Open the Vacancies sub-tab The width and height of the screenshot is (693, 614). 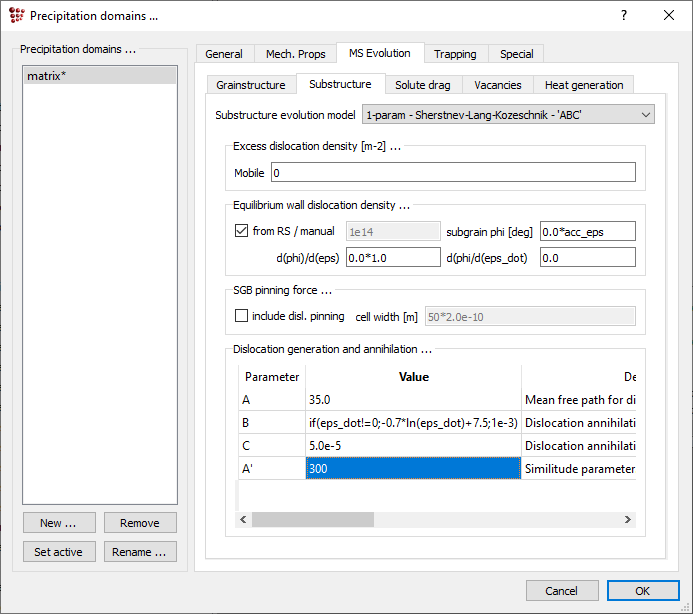(497, 85)
